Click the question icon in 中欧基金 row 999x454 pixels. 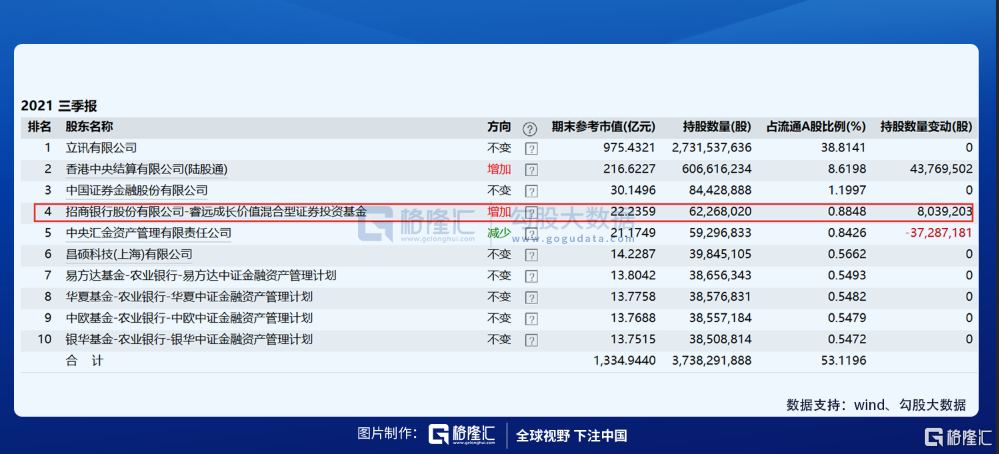531,318
